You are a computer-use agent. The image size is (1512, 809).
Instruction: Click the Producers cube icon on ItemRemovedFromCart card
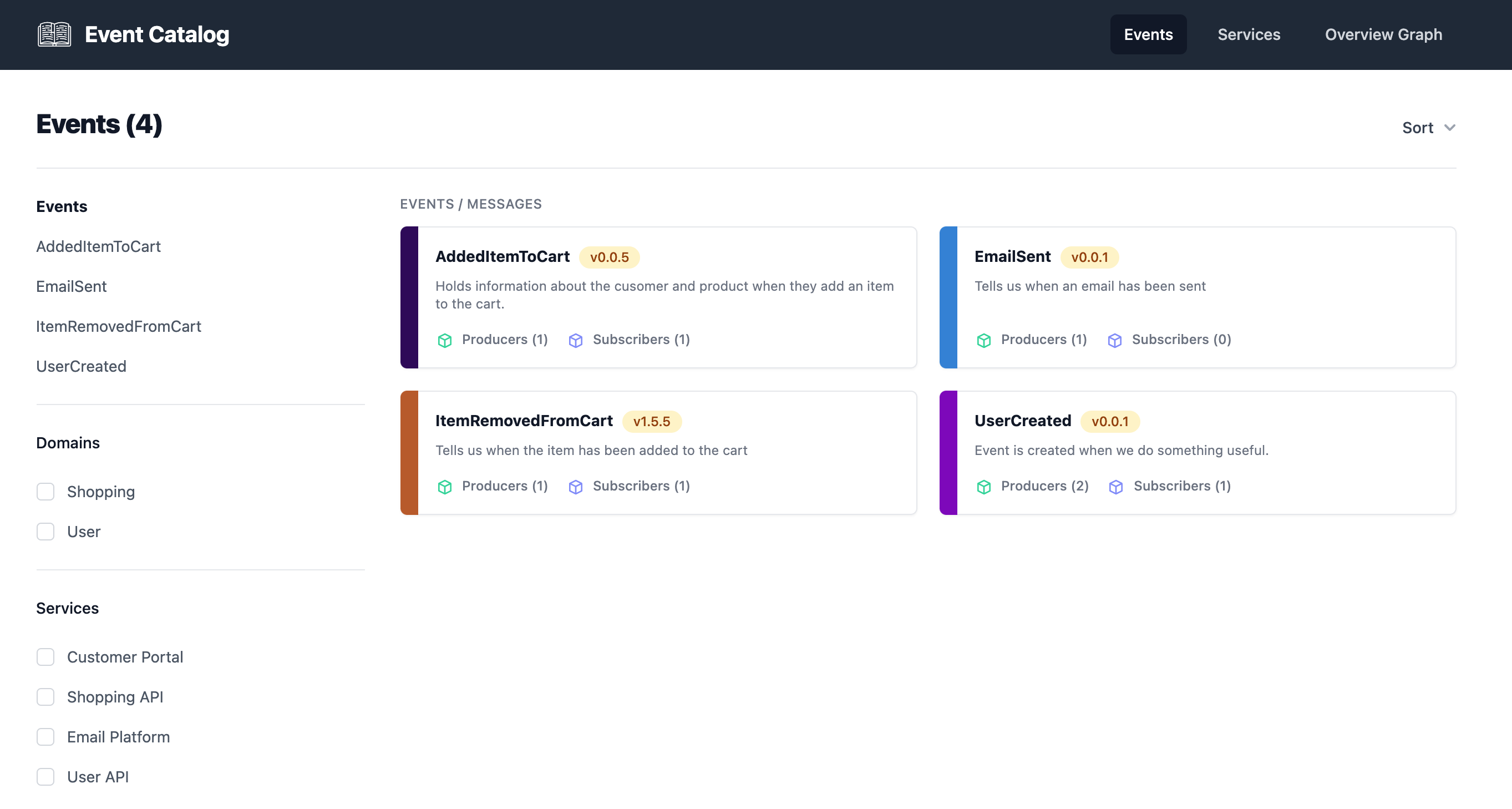click(445, 487)
